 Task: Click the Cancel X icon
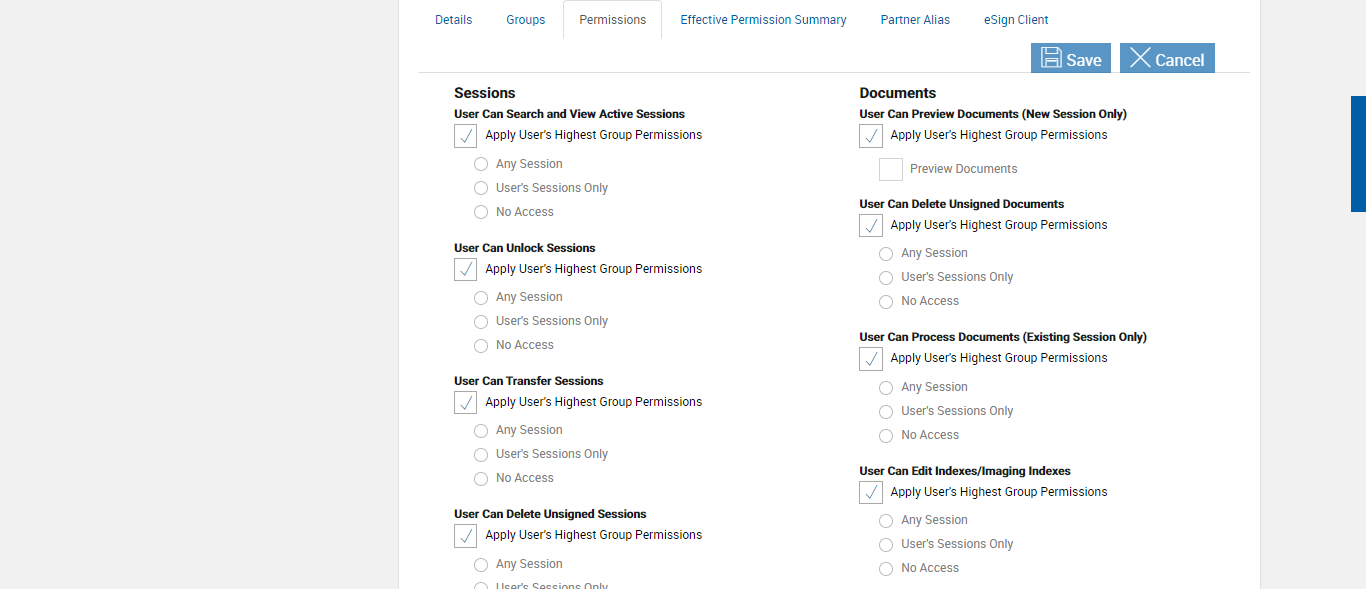1140,58
